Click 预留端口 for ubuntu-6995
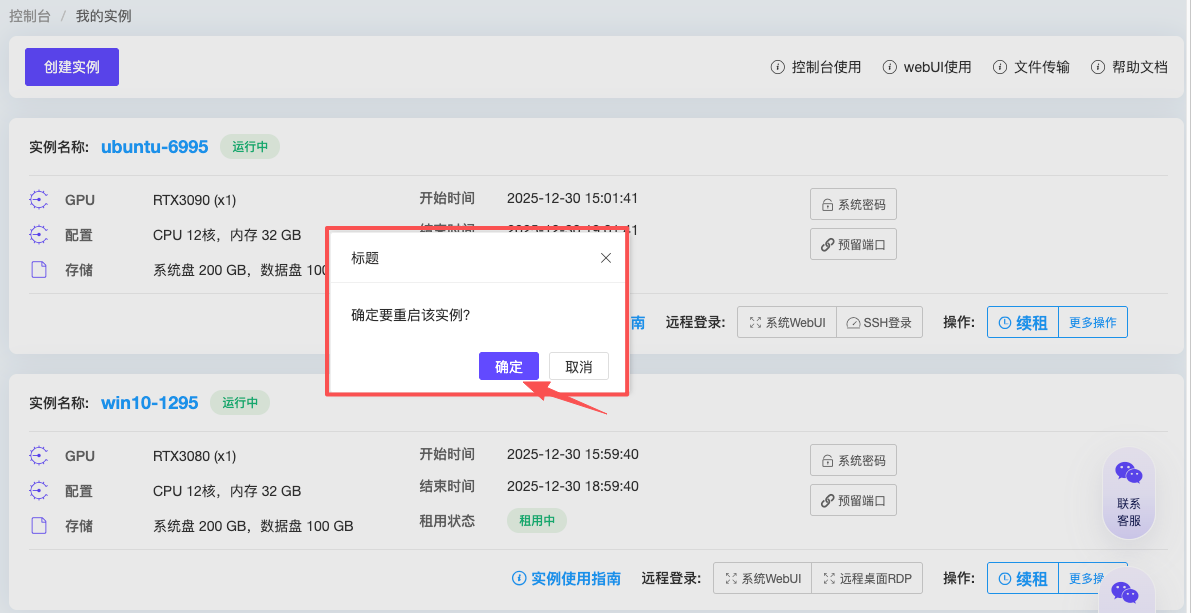Screen dimensions: 1191x613 click(x=853, y=244)
